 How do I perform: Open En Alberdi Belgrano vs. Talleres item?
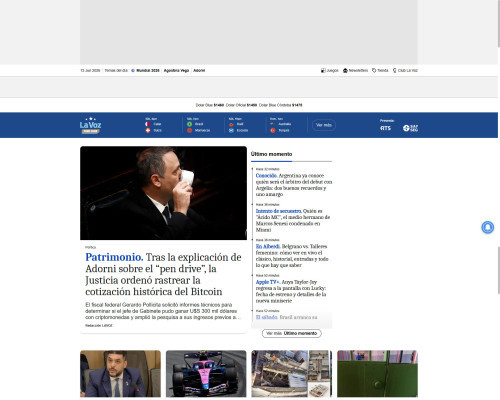(x=292, y=256)
